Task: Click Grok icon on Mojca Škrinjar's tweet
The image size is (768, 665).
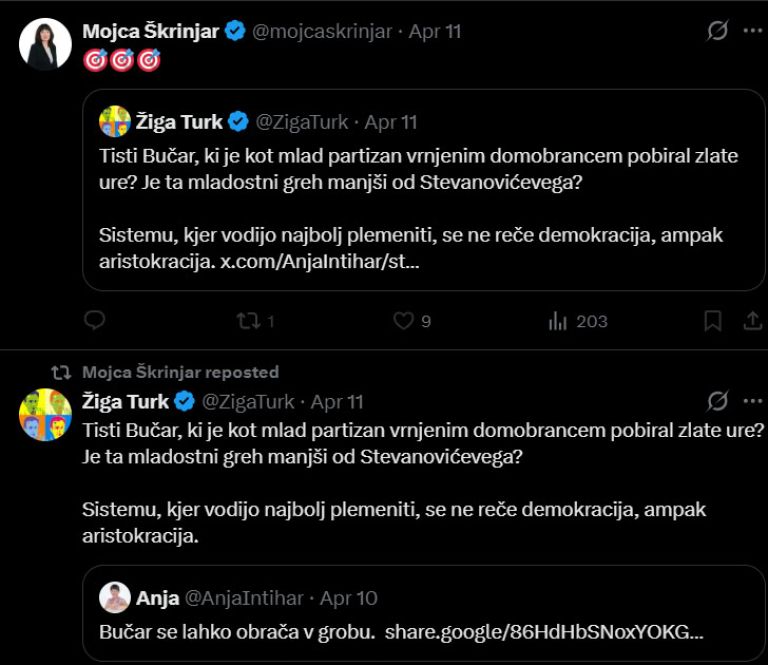Action: tap(718, 31)
